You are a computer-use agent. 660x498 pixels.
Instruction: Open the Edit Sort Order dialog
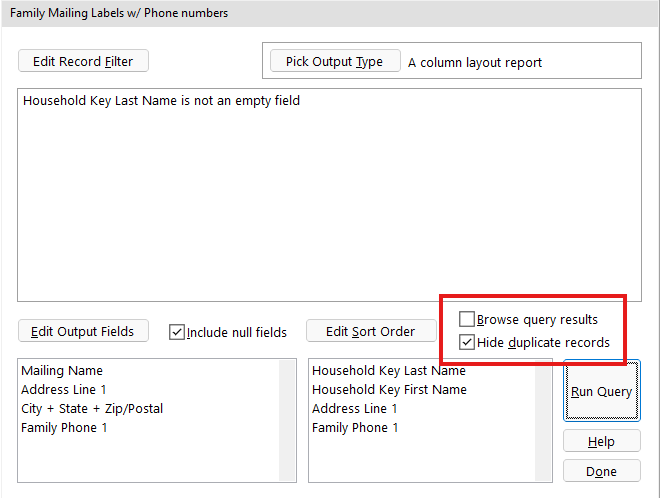[x=370, y=331]
